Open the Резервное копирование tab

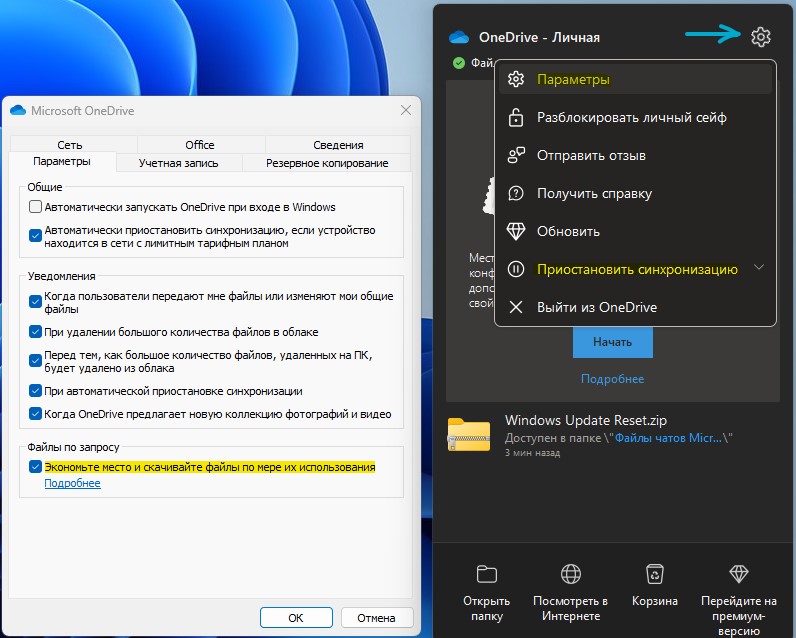tap(327, 163)
